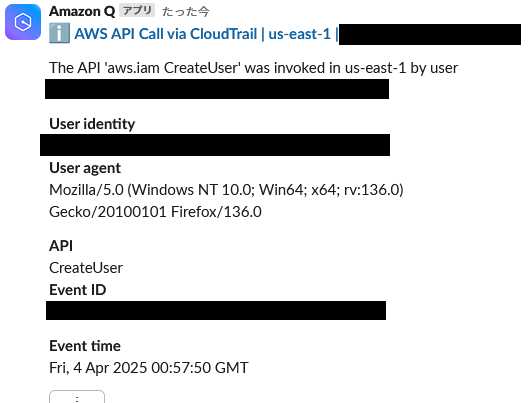The height and width of the screenshot is (403, 531).
Task: Click the Mozilla/5.0 user agent line
Action: 226,190
